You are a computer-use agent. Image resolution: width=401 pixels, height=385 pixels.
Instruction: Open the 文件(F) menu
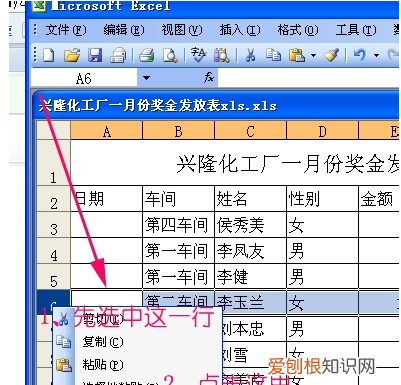pyautogui.click(x=66, y=30)
